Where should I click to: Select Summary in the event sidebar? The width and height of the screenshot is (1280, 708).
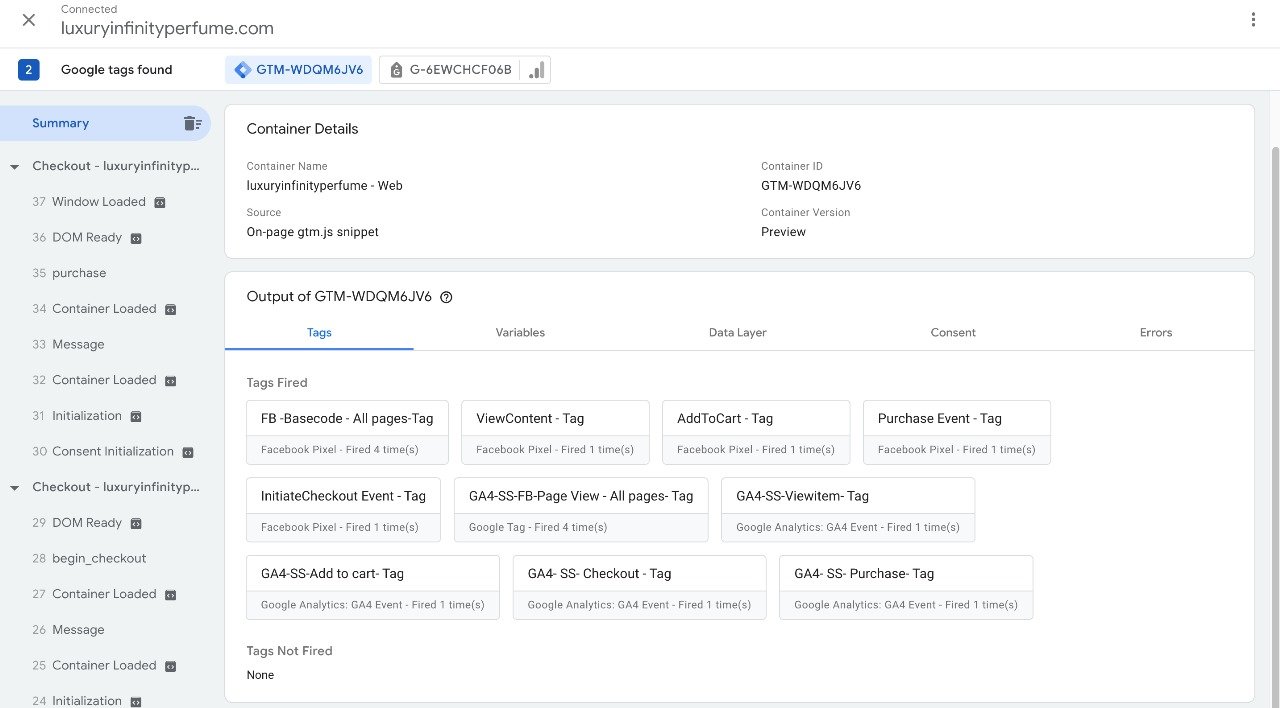105,123
